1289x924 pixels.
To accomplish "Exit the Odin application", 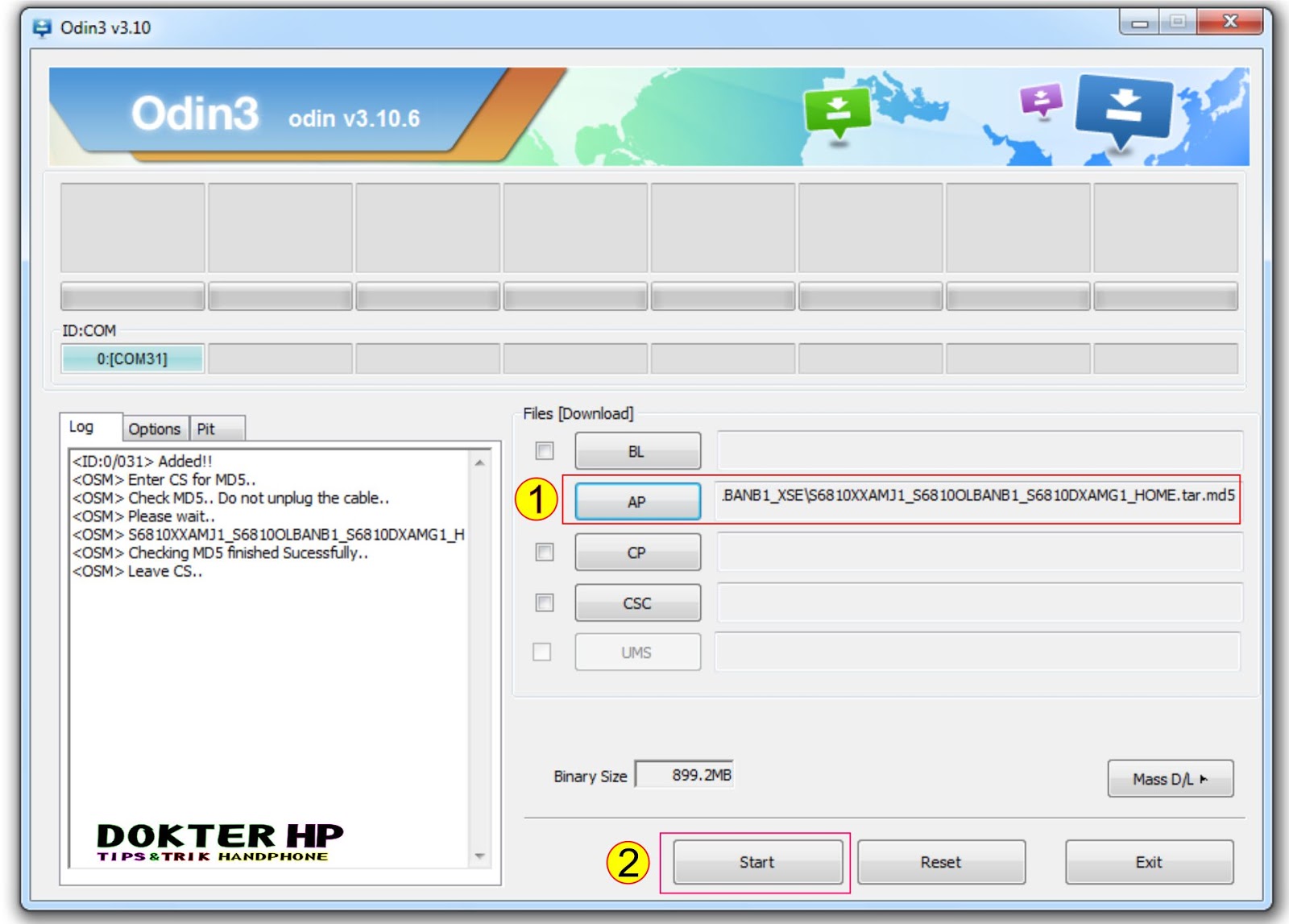I will [1149, 862].
